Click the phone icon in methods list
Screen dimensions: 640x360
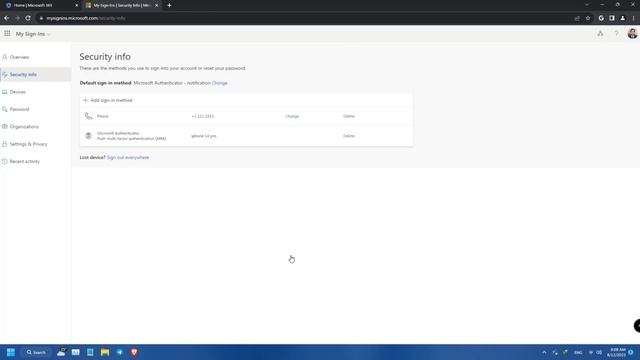click(89, 116)
